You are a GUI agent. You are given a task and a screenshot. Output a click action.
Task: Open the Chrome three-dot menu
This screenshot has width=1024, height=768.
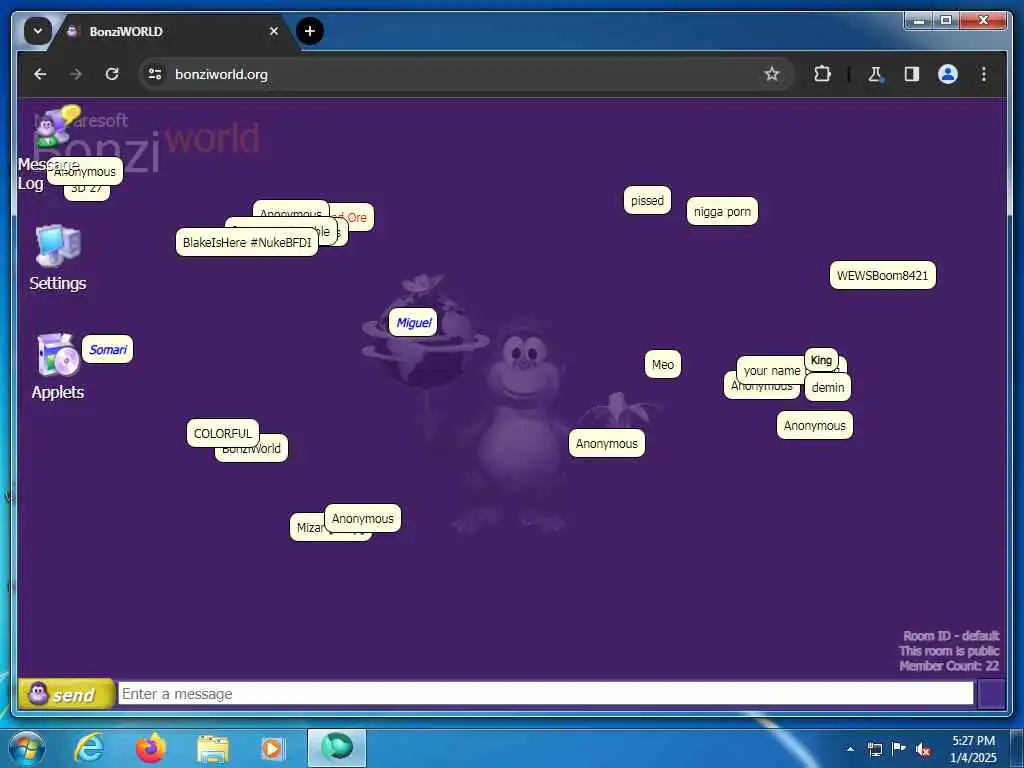pyautogui.click(x=984, y=74)
